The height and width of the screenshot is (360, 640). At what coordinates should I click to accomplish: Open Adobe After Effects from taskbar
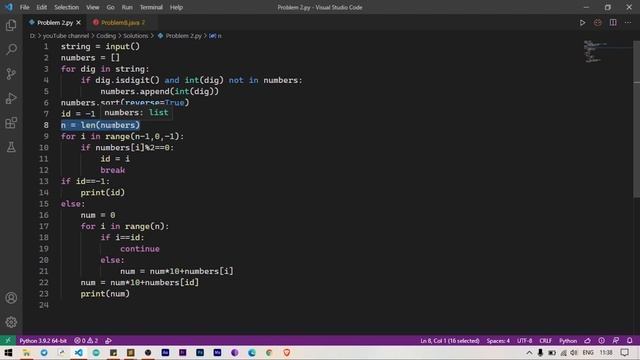pos(165,353)
